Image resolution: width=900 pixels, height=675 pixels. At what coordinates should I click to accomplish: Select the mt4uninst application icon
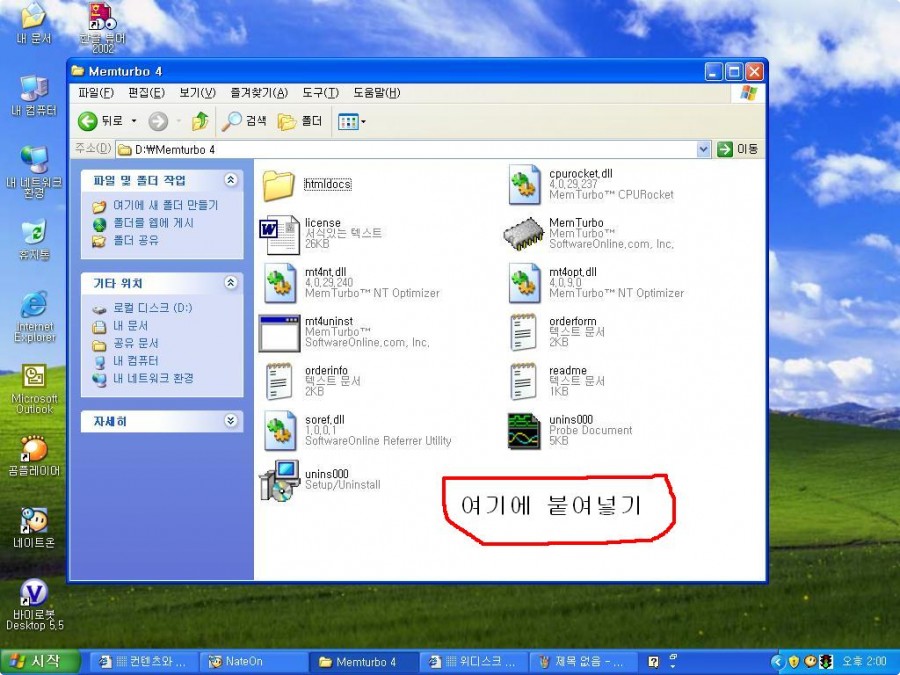pyautogui.click(x=279, y=333)
